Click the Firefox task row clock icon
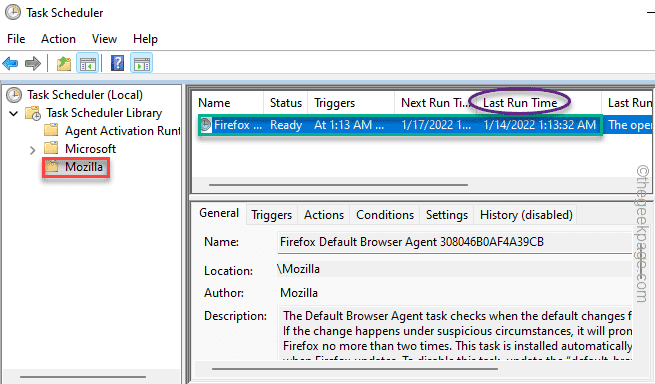 206,125
